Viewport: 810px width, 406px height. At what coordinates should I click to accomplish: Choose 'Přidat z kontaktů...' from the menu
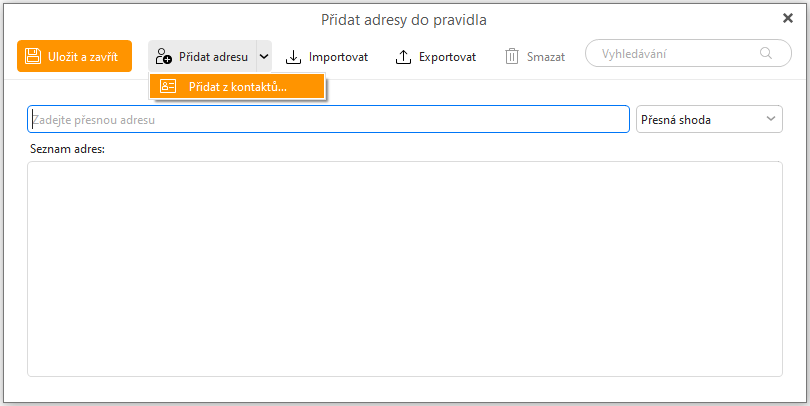pyautogui.click(x=237, y=87)
